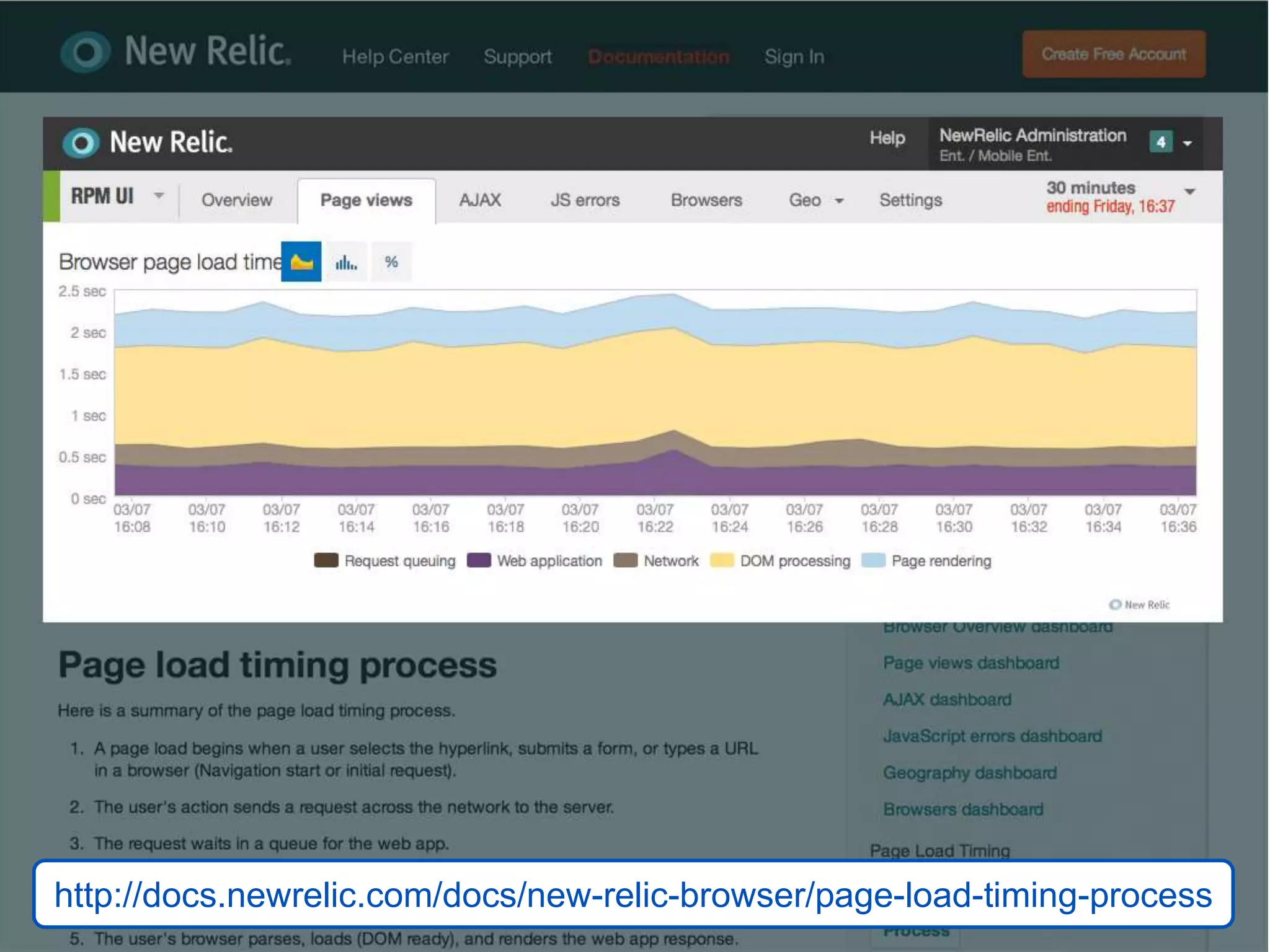Open the JavaScript errors dashboard link
1270x952 pixels.
click(992, 736)
